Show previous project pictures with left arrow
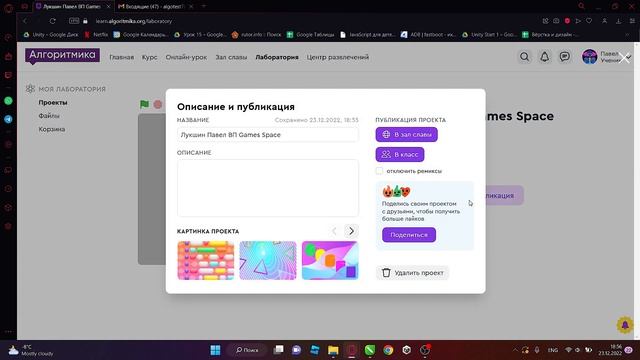 (334, 231)
